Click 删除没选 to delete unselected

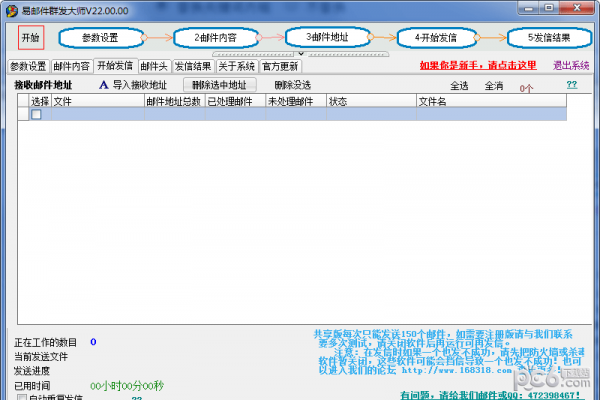click(x=293, y=85)
